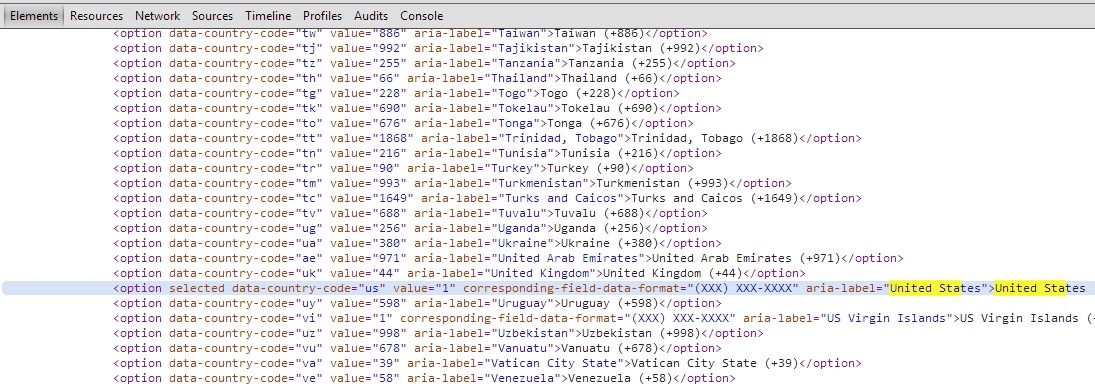The width and height of the screenshot is (1095, 391).
Task: Switch to the Elements tab
Action: [34, 15]
